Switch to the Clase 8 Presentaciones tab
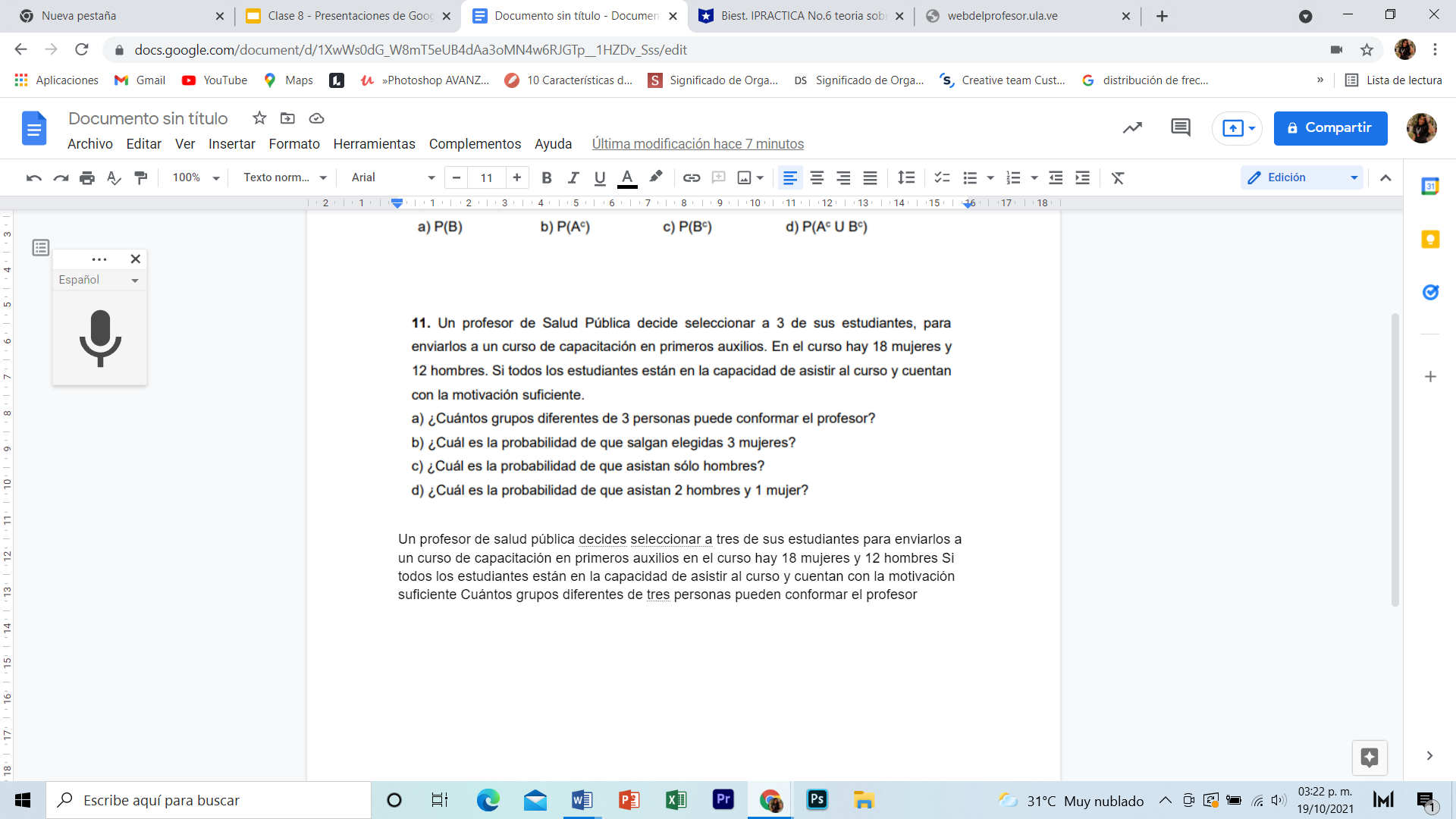The height and width of the screenshot is (819, 1456). coord(349,16)
